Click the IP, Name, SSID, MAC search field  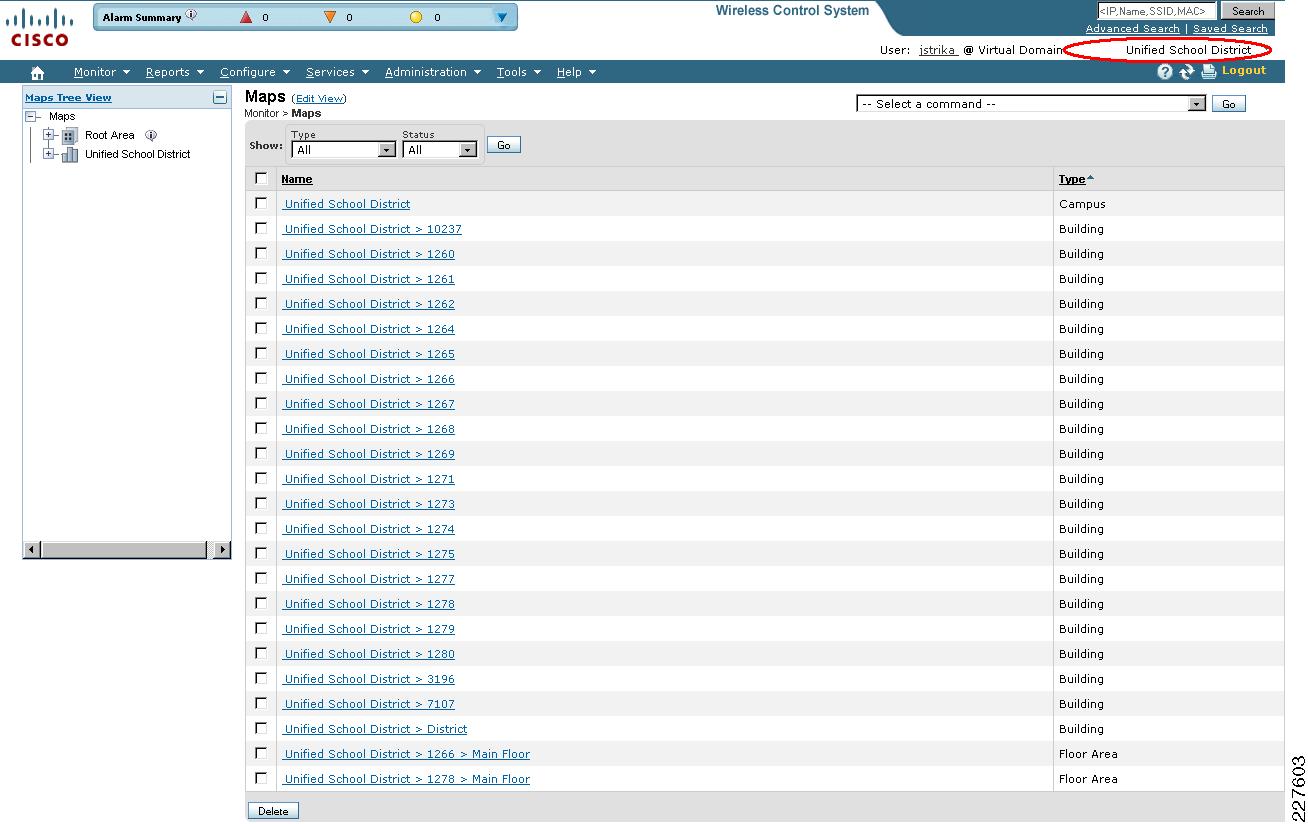(x=1156, y=11)
